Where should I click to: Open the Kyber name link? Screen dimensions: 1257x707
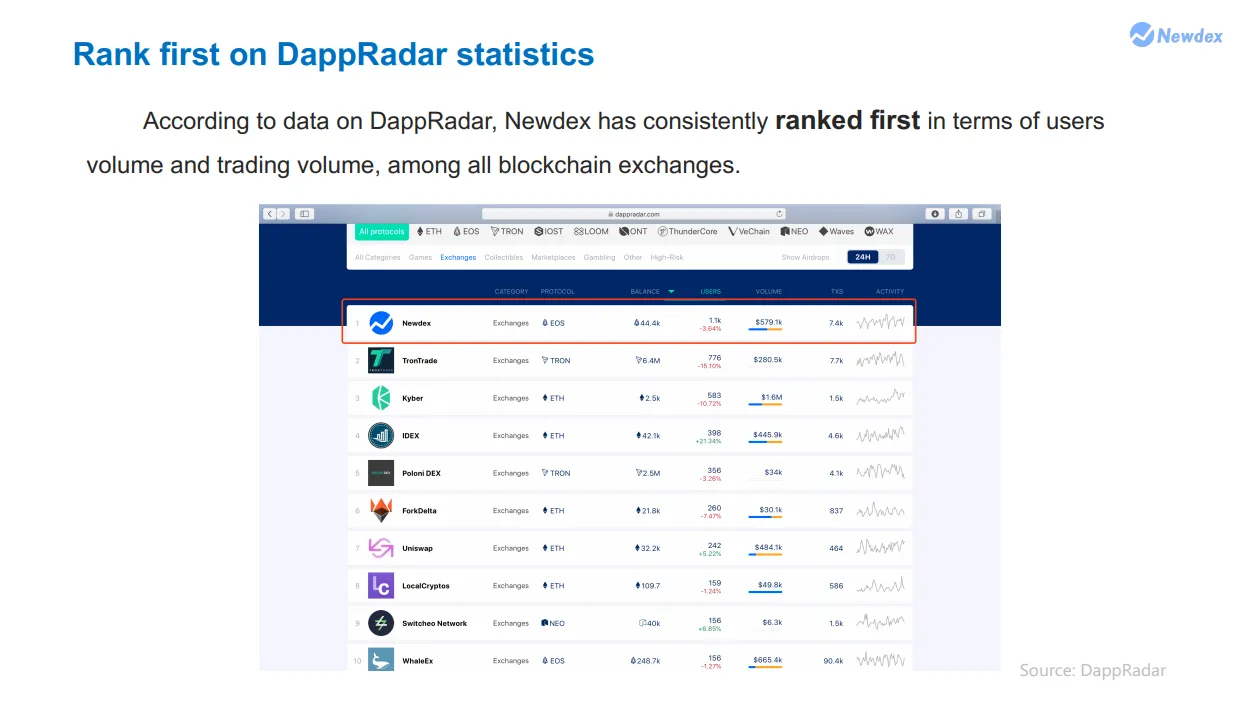point(413,398)
